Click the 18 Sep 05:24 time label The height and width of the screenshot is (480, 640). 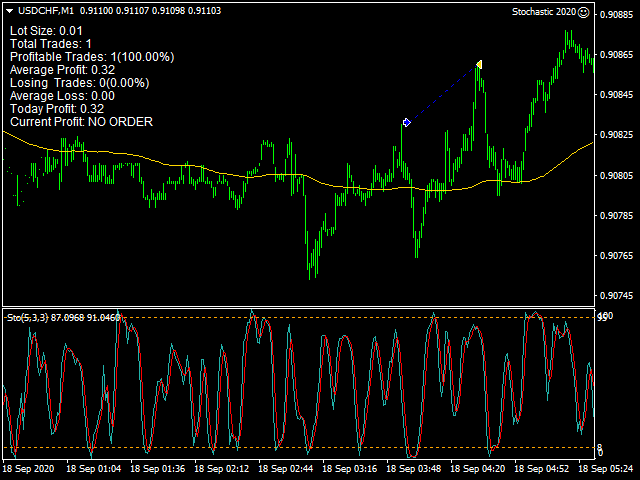606,469
